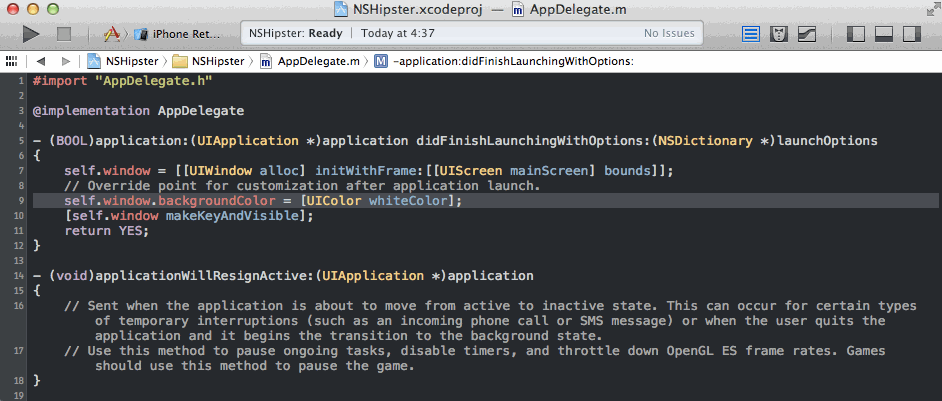Go forward with the right arrow in jump bar
This screenshot has width=942, height=401.
[65, 61]
